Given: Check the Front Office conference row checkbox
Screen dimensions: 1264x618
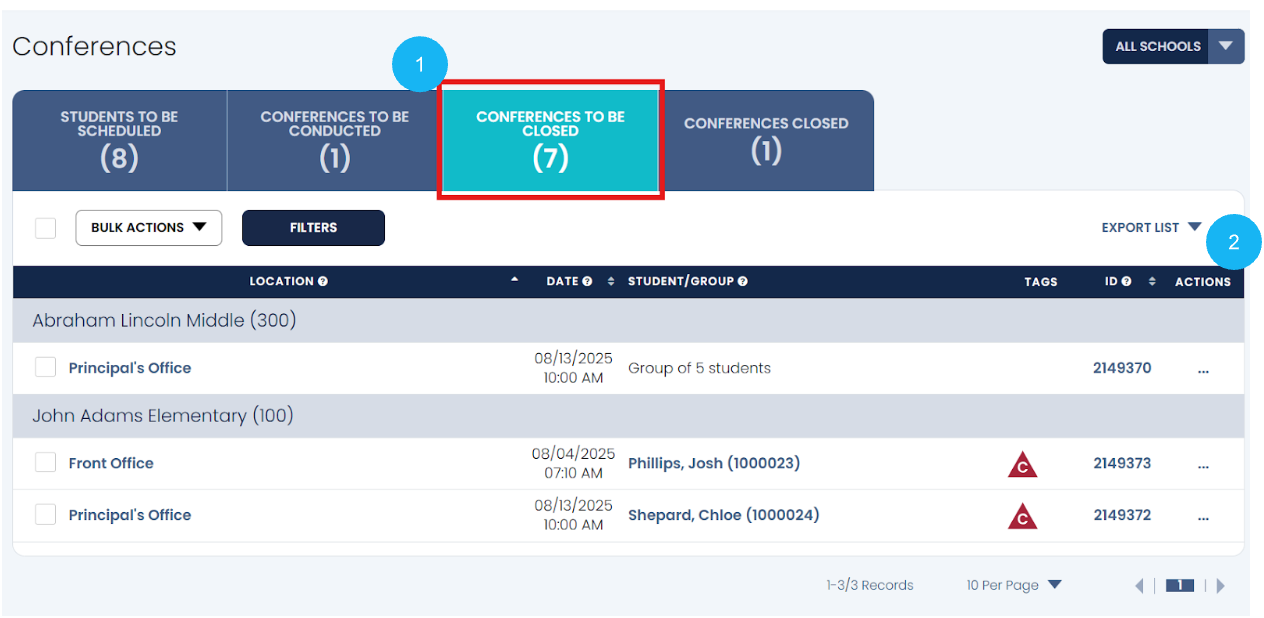Looking at the screenshot, I should (45, 463).
